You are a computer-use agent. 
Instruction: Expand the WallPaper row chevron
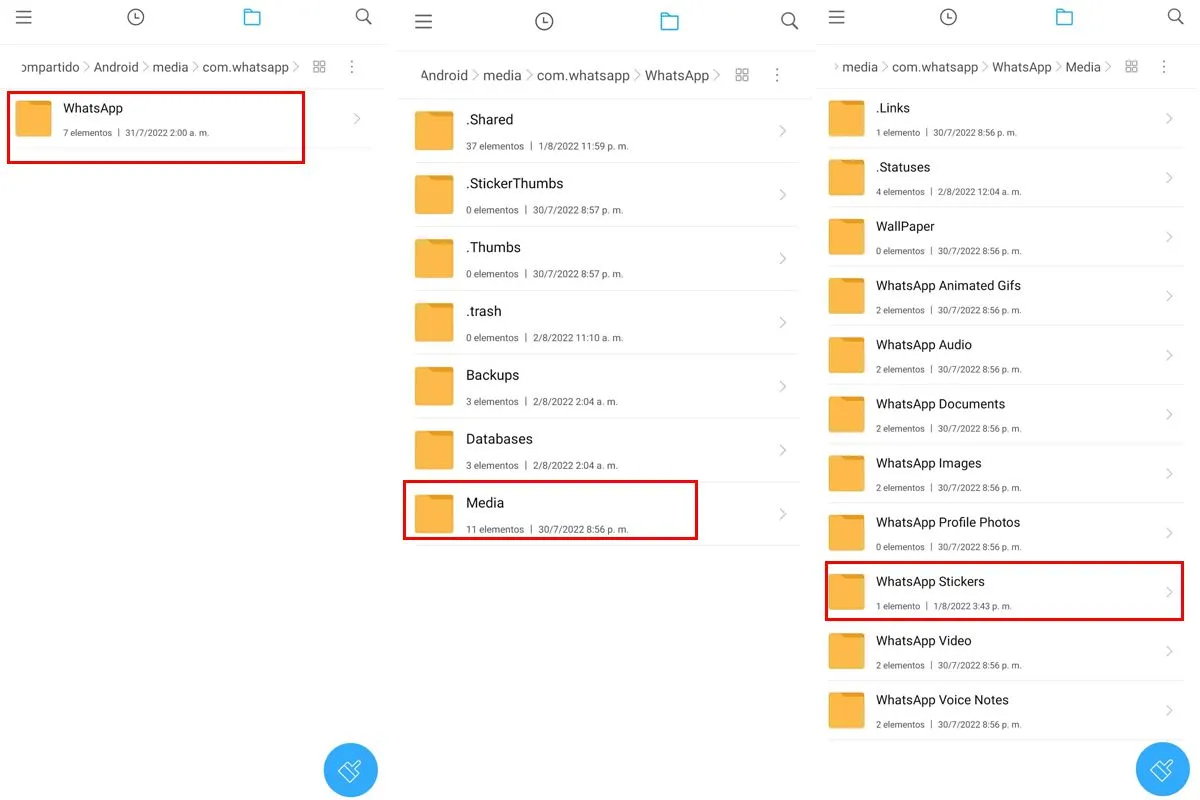click(x=1169, y=237)
